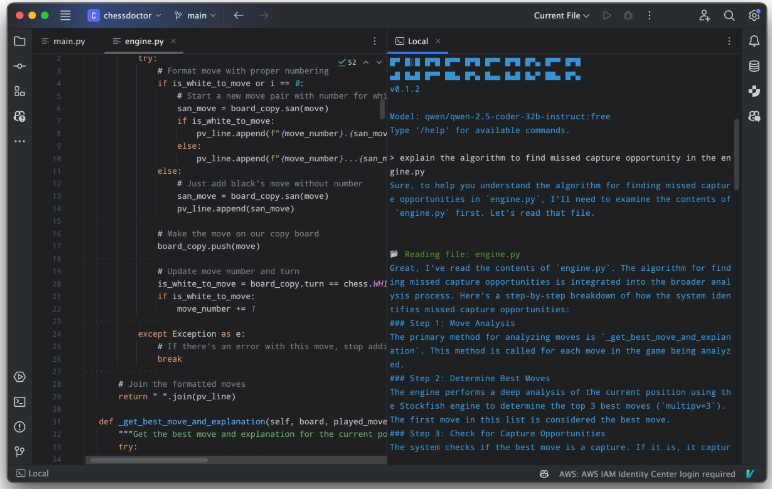
Task: Click the terminal vertical scrollbar thumb
Action: pyautogui.click(x=737, y=155)
